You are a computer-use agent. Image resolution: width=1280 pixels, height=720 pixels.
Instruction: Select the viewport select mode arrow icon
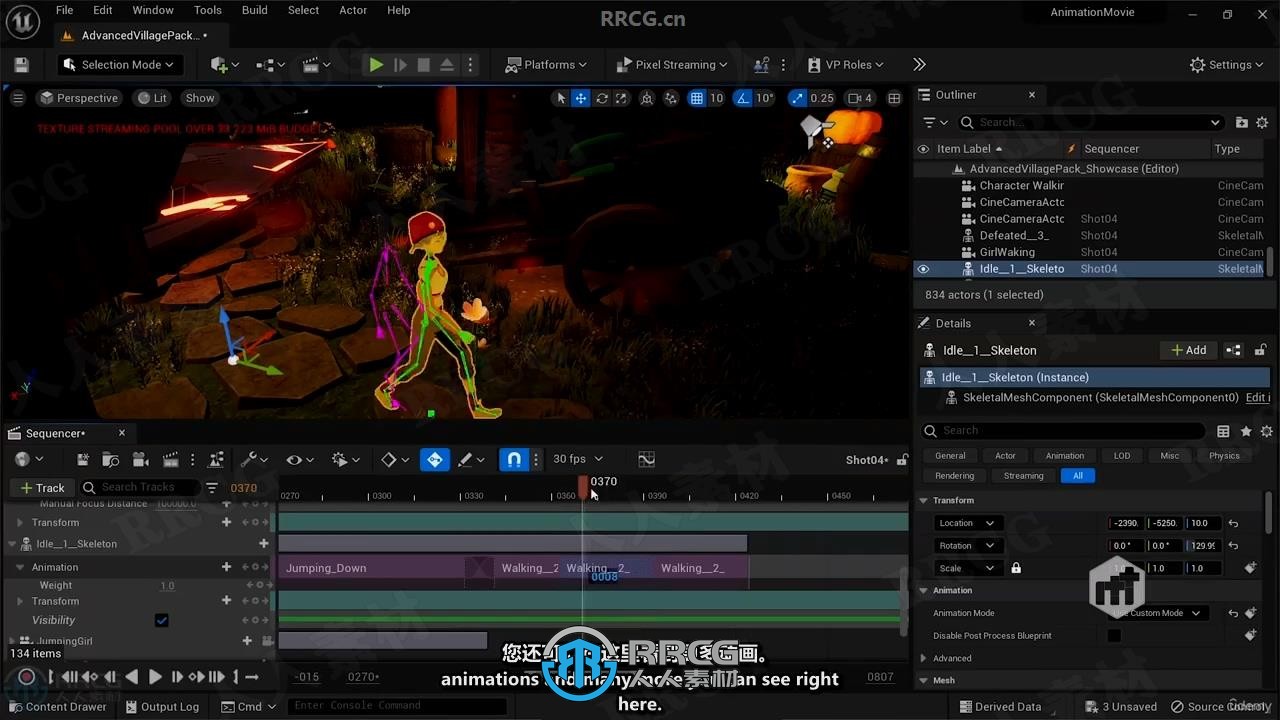click(561, 98)
